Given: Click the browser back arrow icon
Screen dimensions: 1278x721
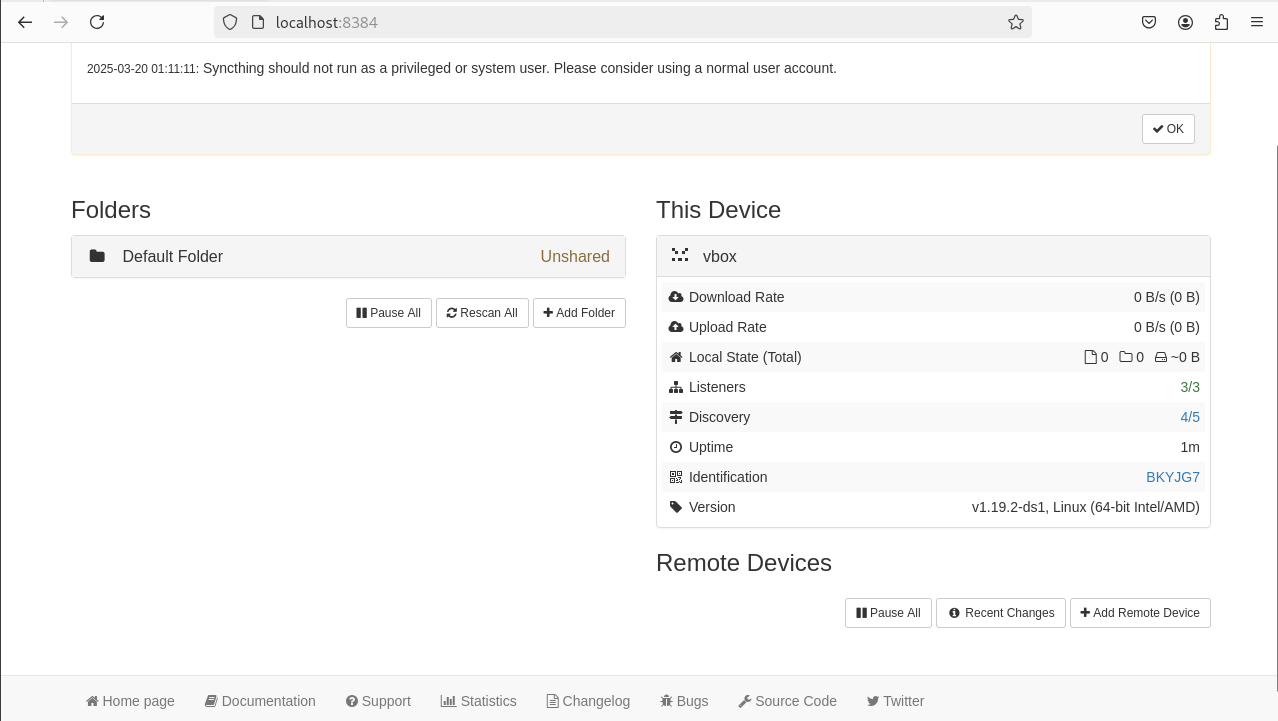Looking at the screenshot, I should 25,22.
